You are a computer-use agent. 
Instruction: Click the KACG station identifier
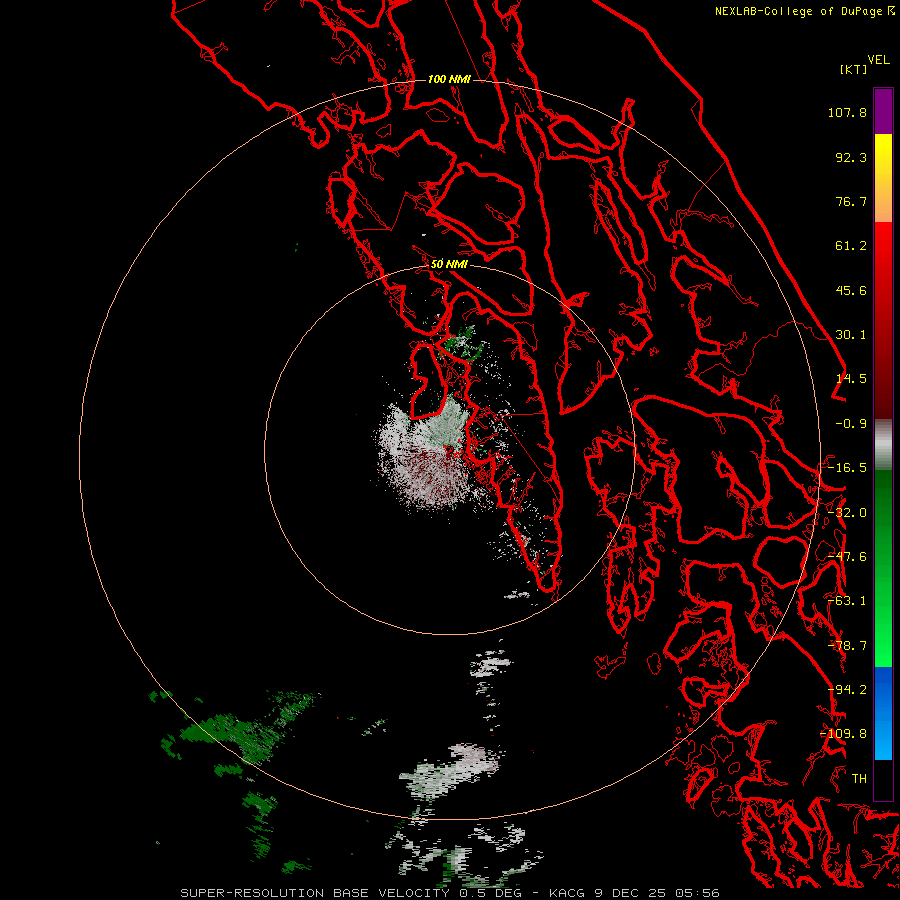pyautogui.click(x=568, y=893)
